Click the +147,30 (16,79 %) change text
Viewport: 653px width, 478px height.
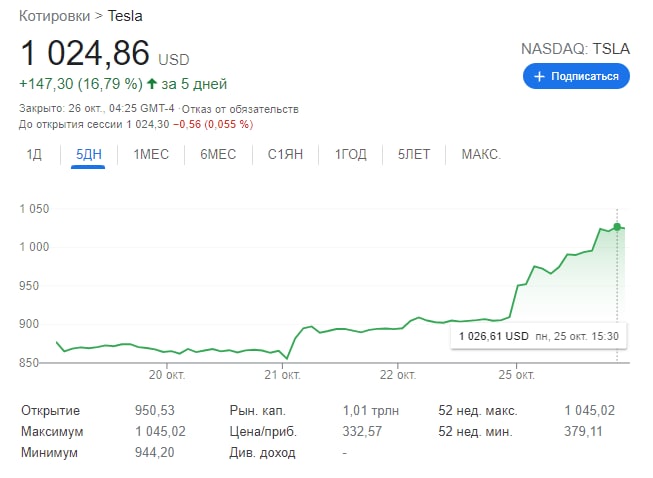(81, 84)
